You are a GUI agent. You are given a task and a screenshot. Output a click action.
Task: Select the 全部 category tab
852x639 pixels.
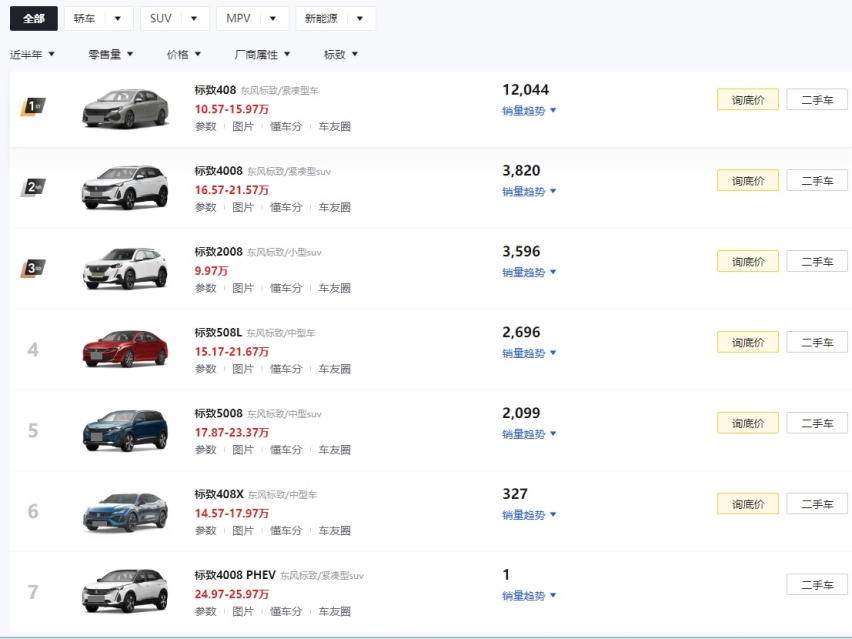(34, 18)
